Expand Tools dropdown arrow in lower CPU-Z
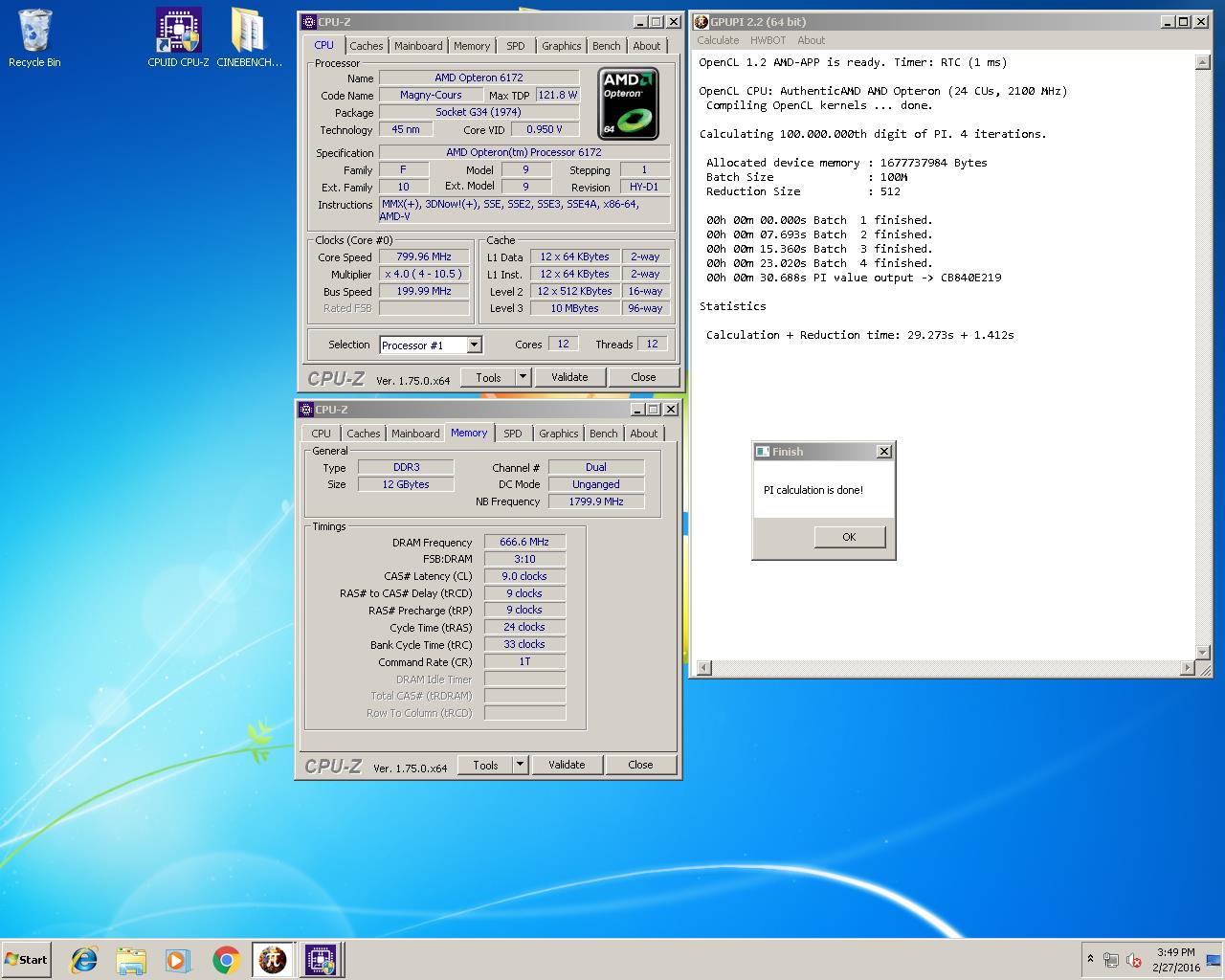Viewport: 1225px width, 980px height. (520, 765)
